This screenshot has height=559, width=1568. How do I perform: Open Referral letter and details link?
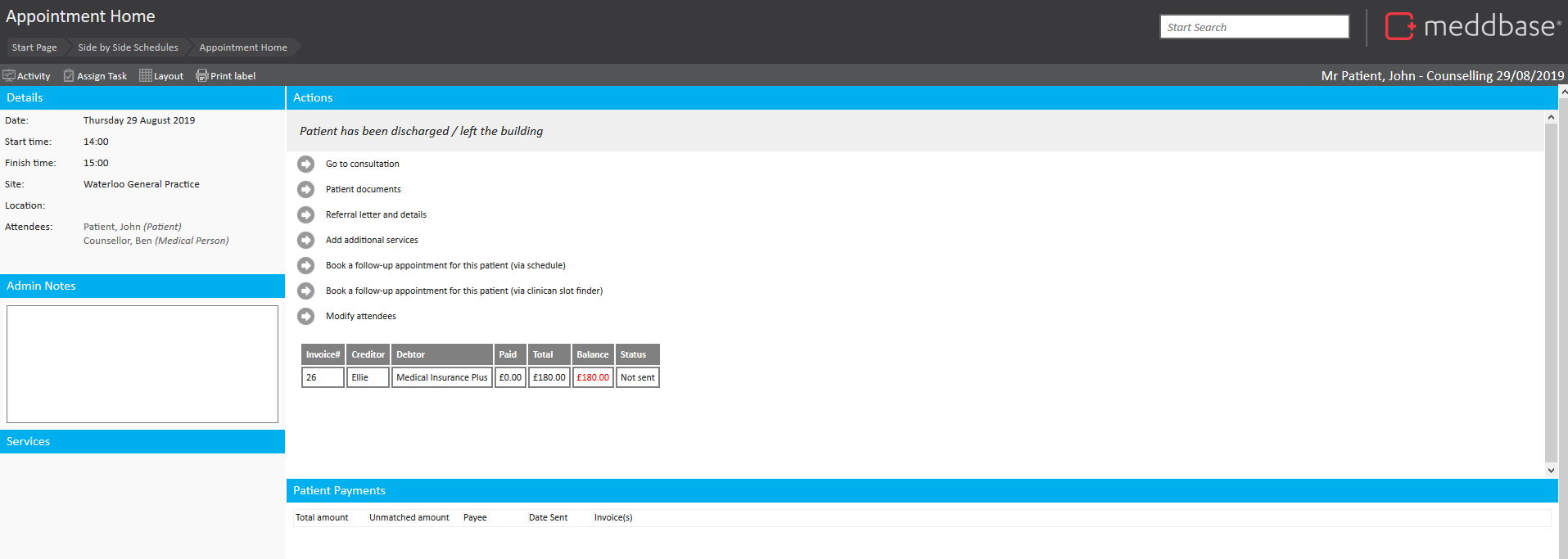point(376,215)
